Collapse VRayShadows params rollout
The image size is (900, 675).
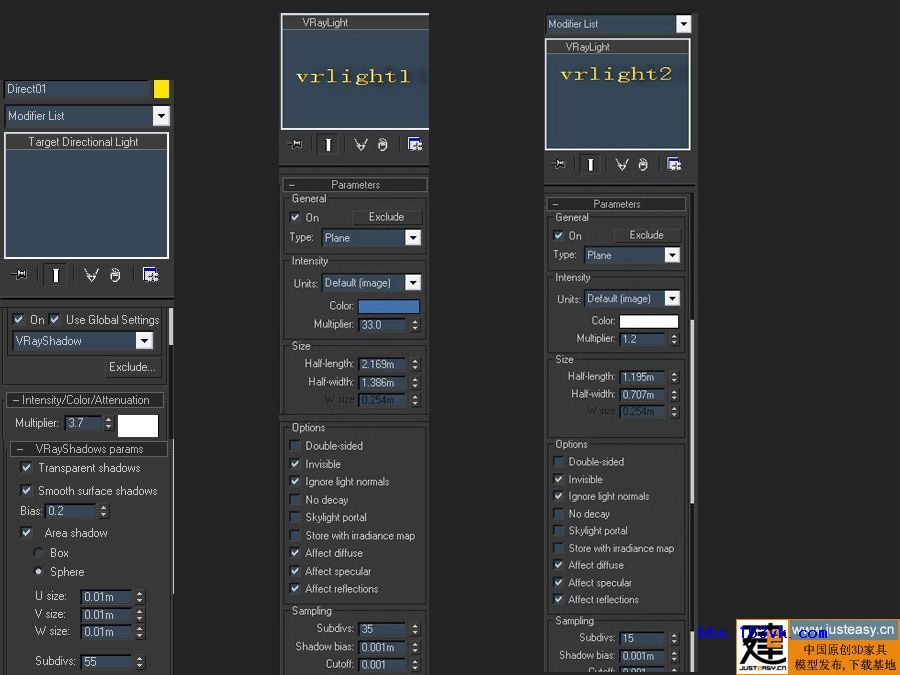[89, 449]
